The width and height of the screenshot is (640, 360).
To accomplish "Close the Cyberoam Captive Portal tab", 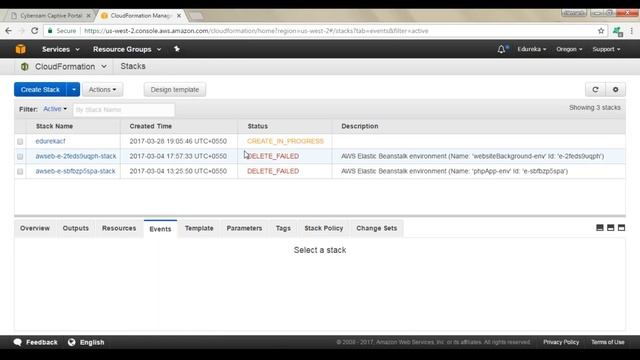I will [89, 16].
